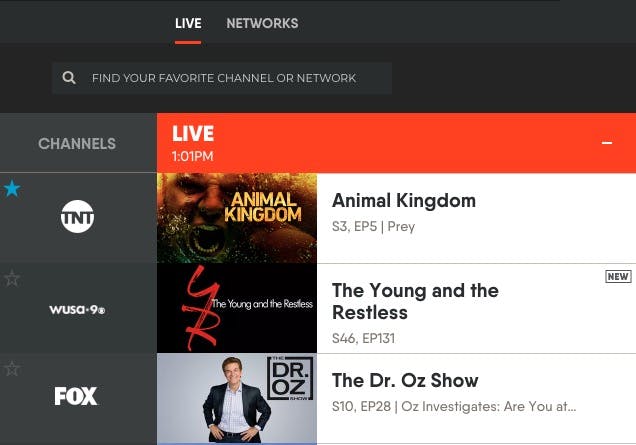Click the S3, EP5 | Prey episode text

click(374, 226)
